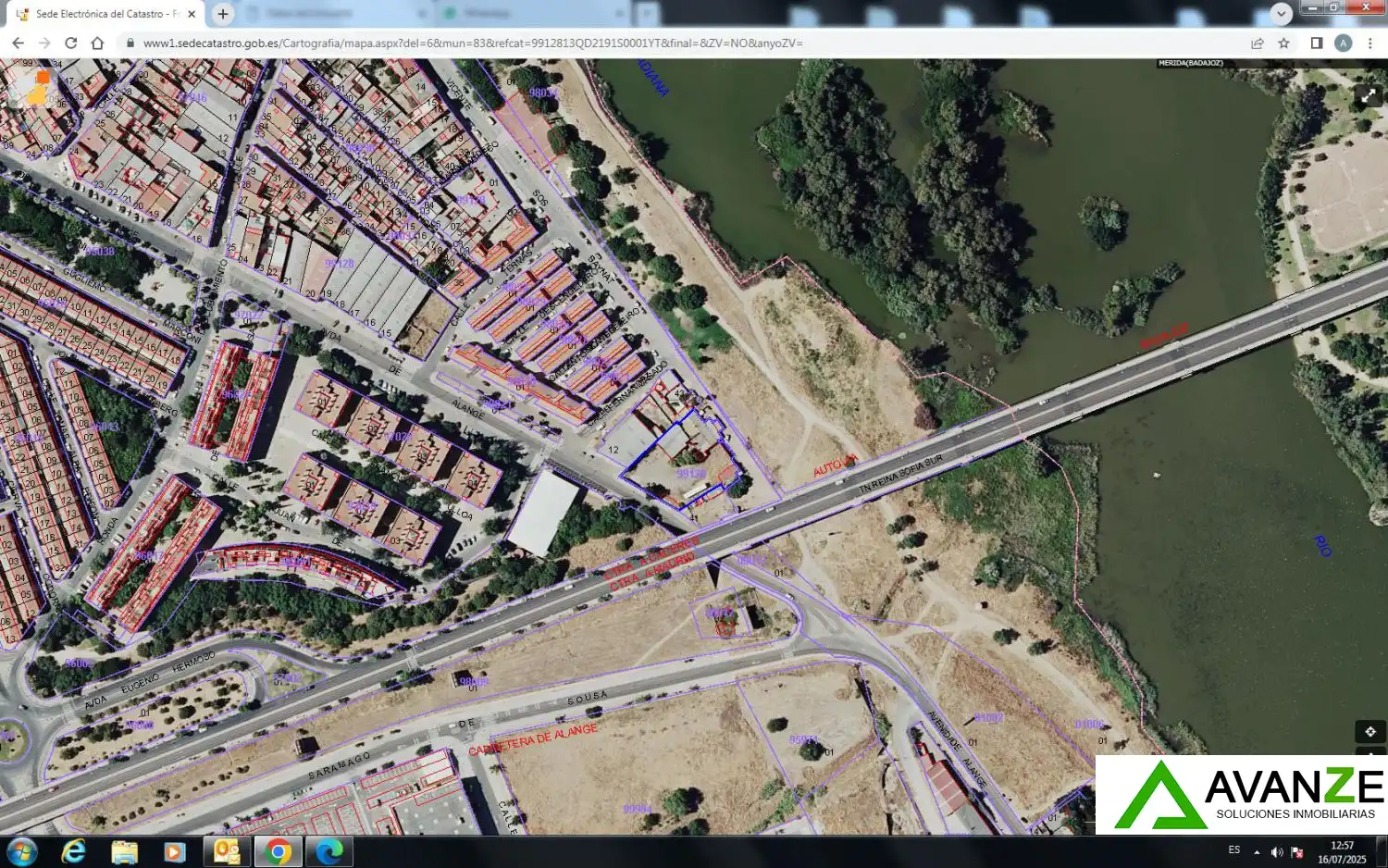Click the sedecatastro URL address bar

click(685, 43)
